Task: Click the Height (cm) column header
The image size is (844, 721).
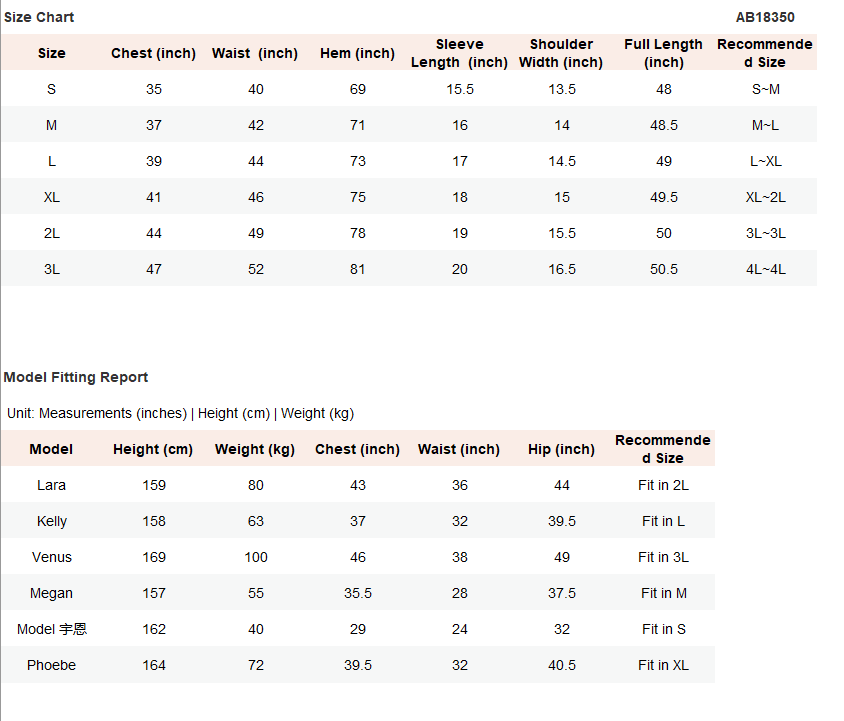Action: point(153,449)
